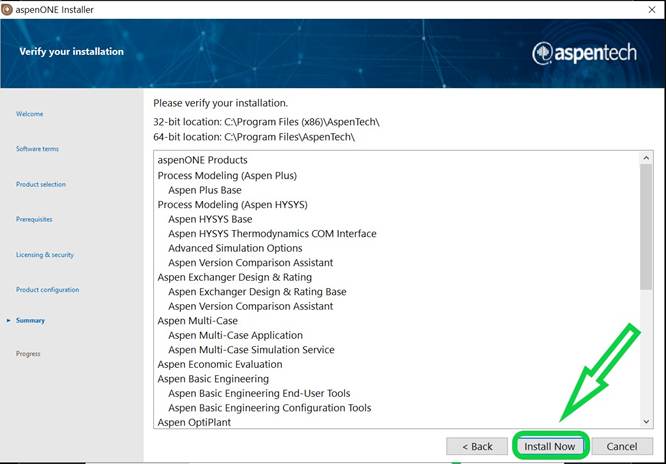666x464 pixels.
Task: Click the product list scroll up arrow
Action: [x=646, y=158]
